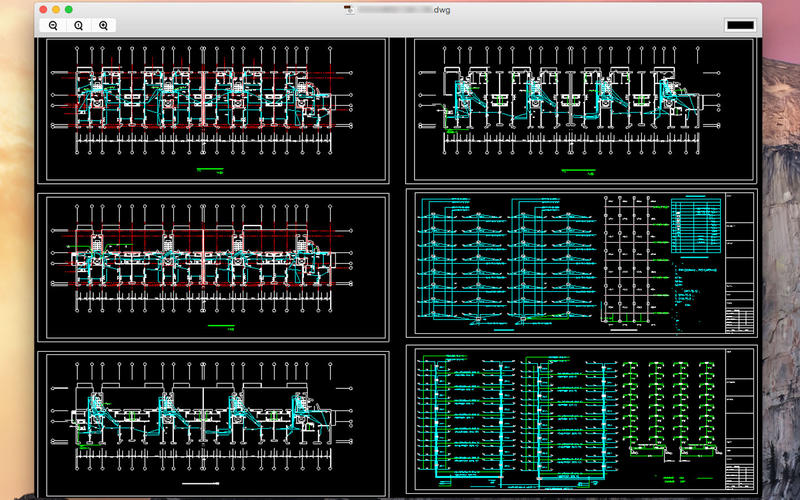Select the middle-left floor plan sheet
The width and height of the screenshot is (800, 500).
click(213, 267)
